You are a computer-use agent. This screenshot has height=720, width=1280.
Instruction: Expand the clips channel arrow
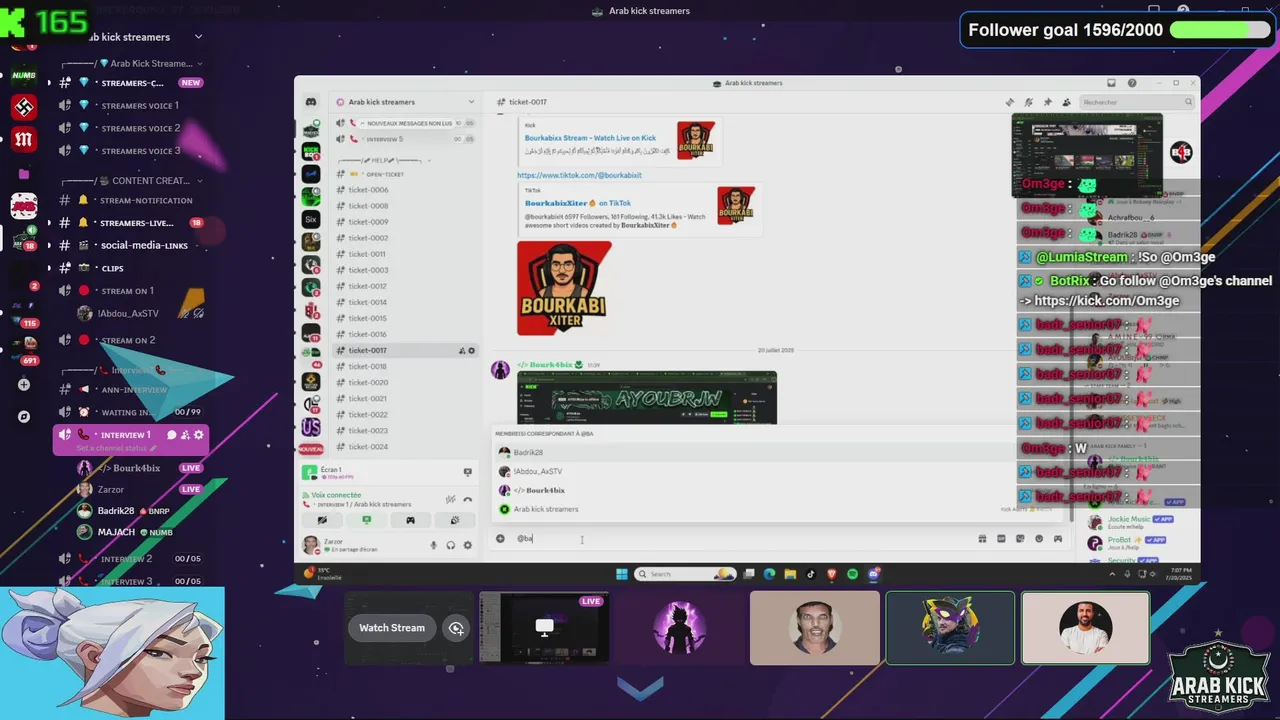coord(49,268)
